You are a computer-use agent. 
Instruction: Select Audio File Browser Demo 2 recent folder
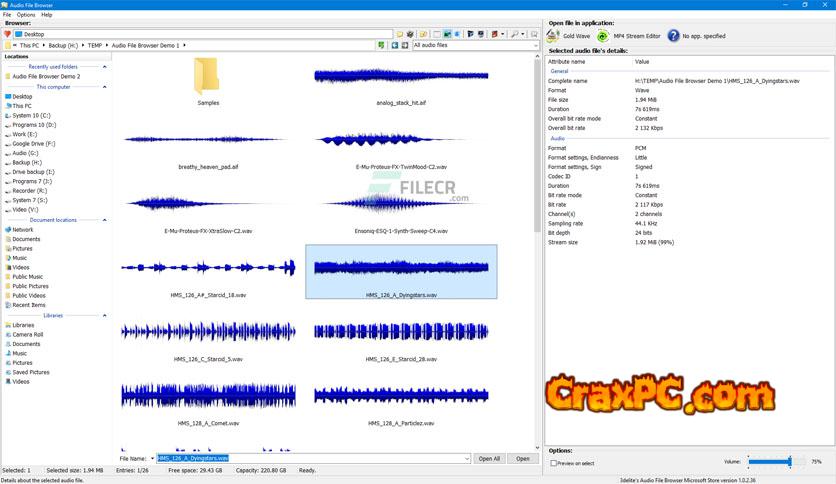pyautogui.click(x=46, y=76)
